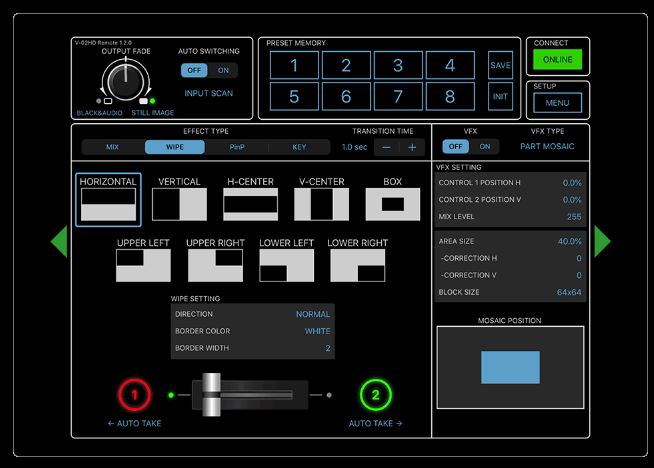Image resolution: width=654 pixels, height=468 pixels.
Task: Choose the V-CENTER wipe pattern
Action: 322,199
